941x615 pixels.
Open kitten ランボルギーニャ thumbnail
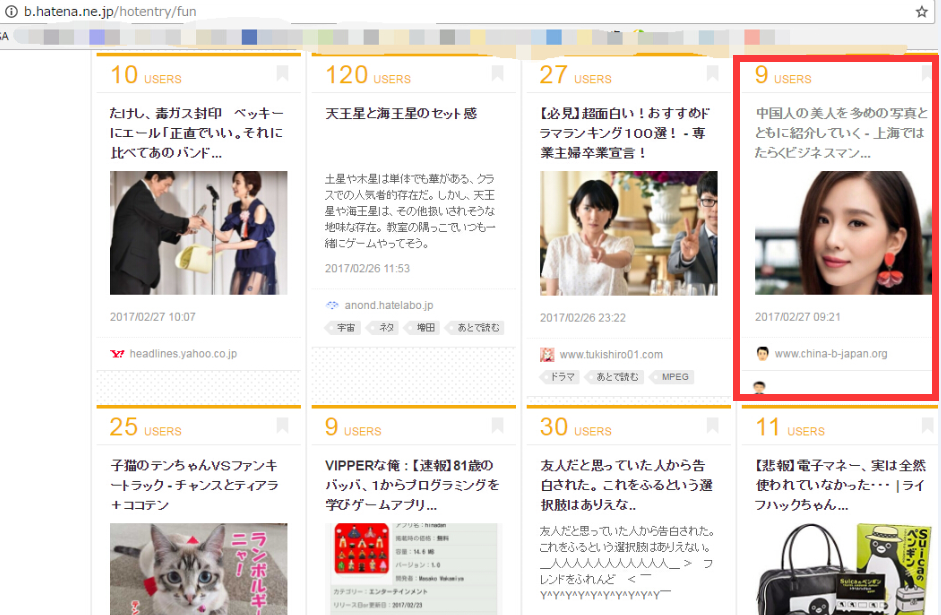199,569
